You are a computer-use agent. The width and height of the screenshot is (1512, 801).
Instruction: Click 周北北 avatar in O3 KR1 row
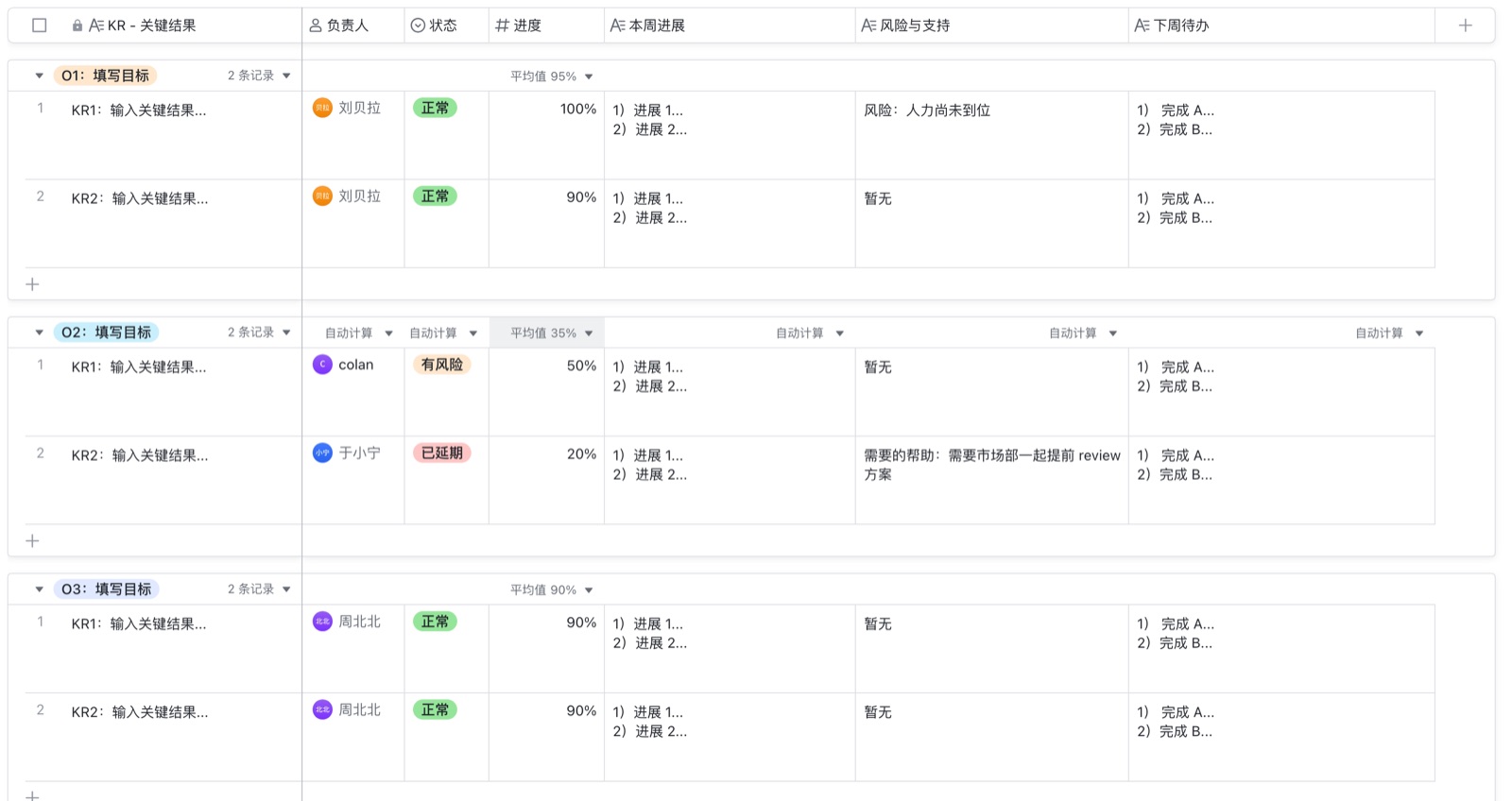pyautogui.click(x=322, y=622)
